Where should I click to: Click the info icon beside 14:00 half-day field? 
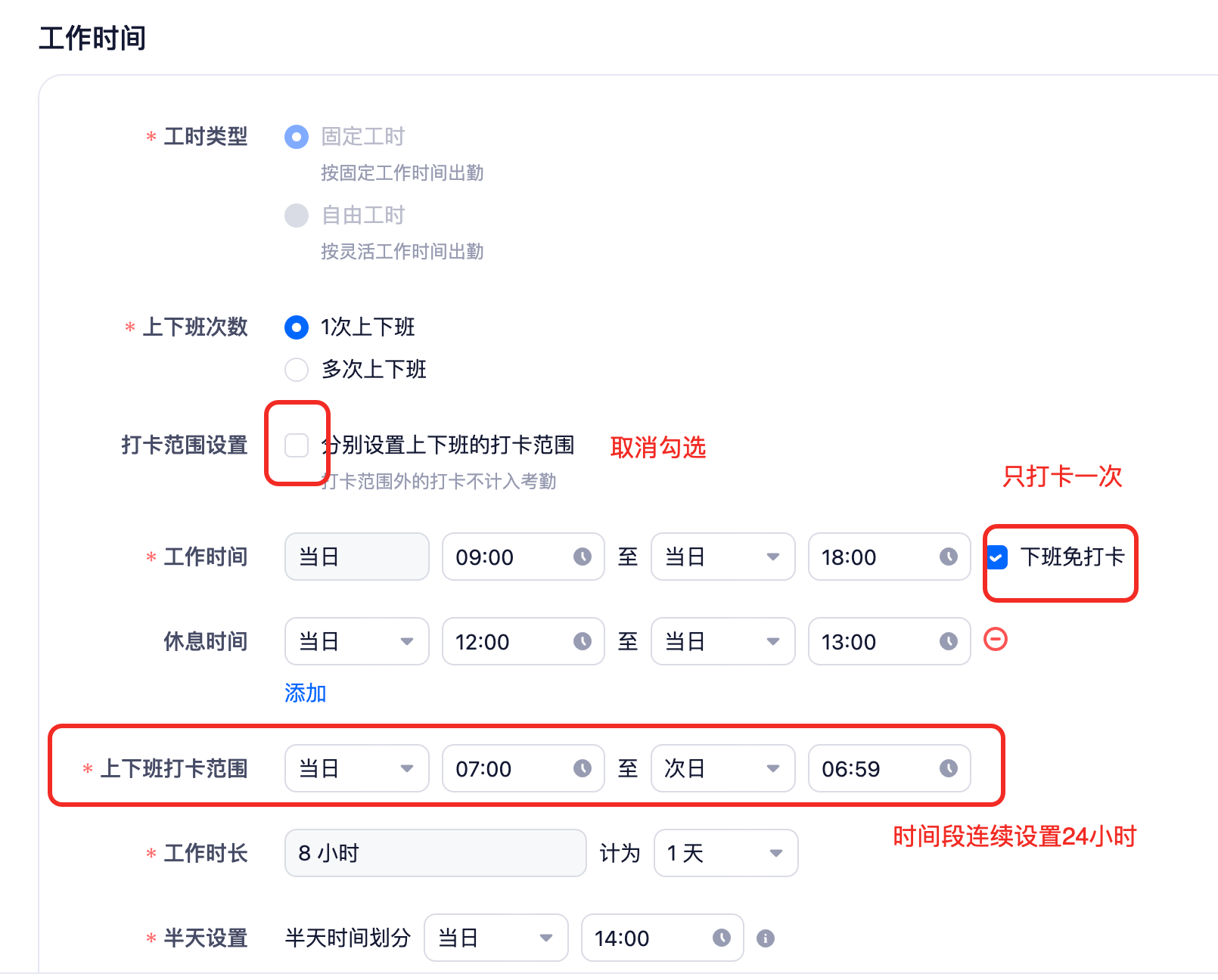[766, 938]
